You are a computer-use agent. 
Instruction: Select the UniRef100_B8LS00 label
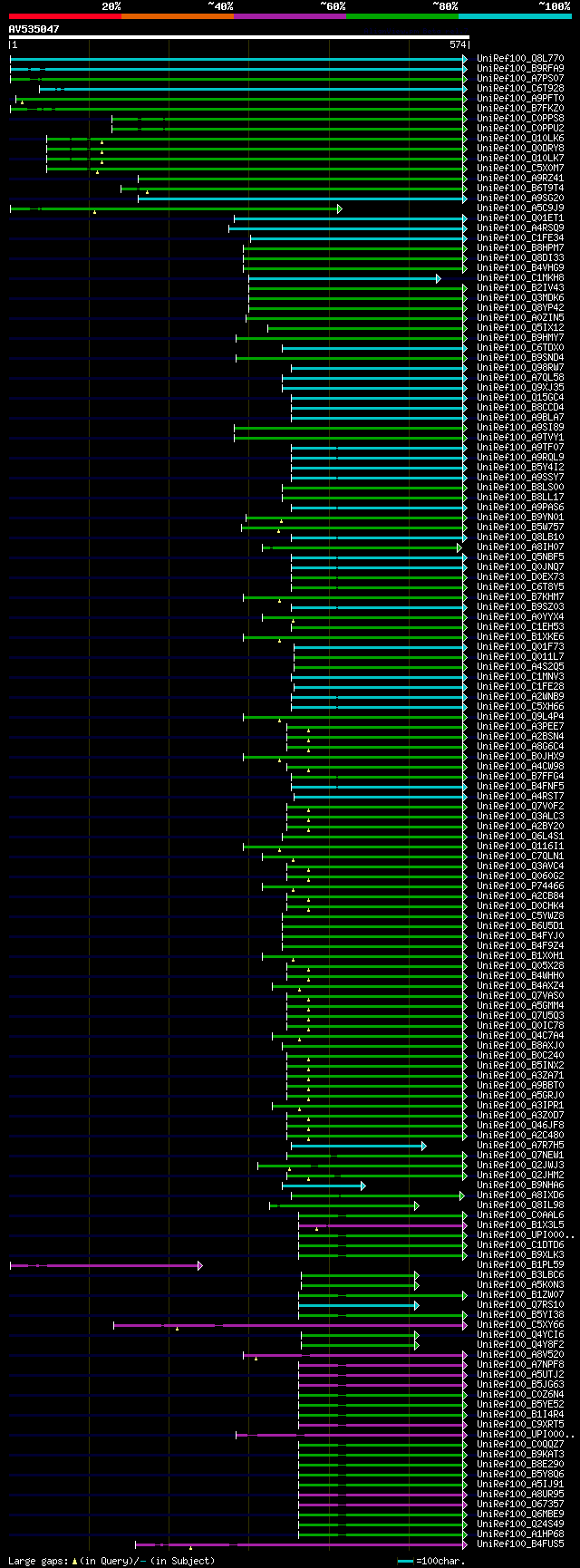[520, 488]
